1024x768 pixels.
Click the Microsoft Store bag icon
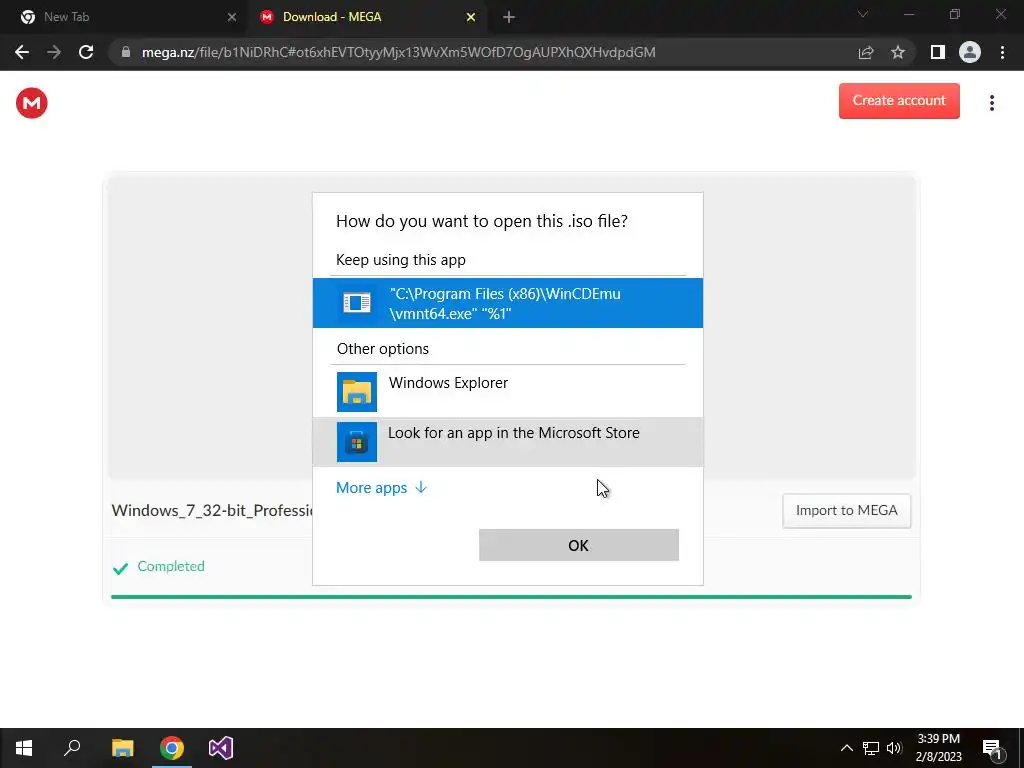pyautogui.click(x=357, y=442)
